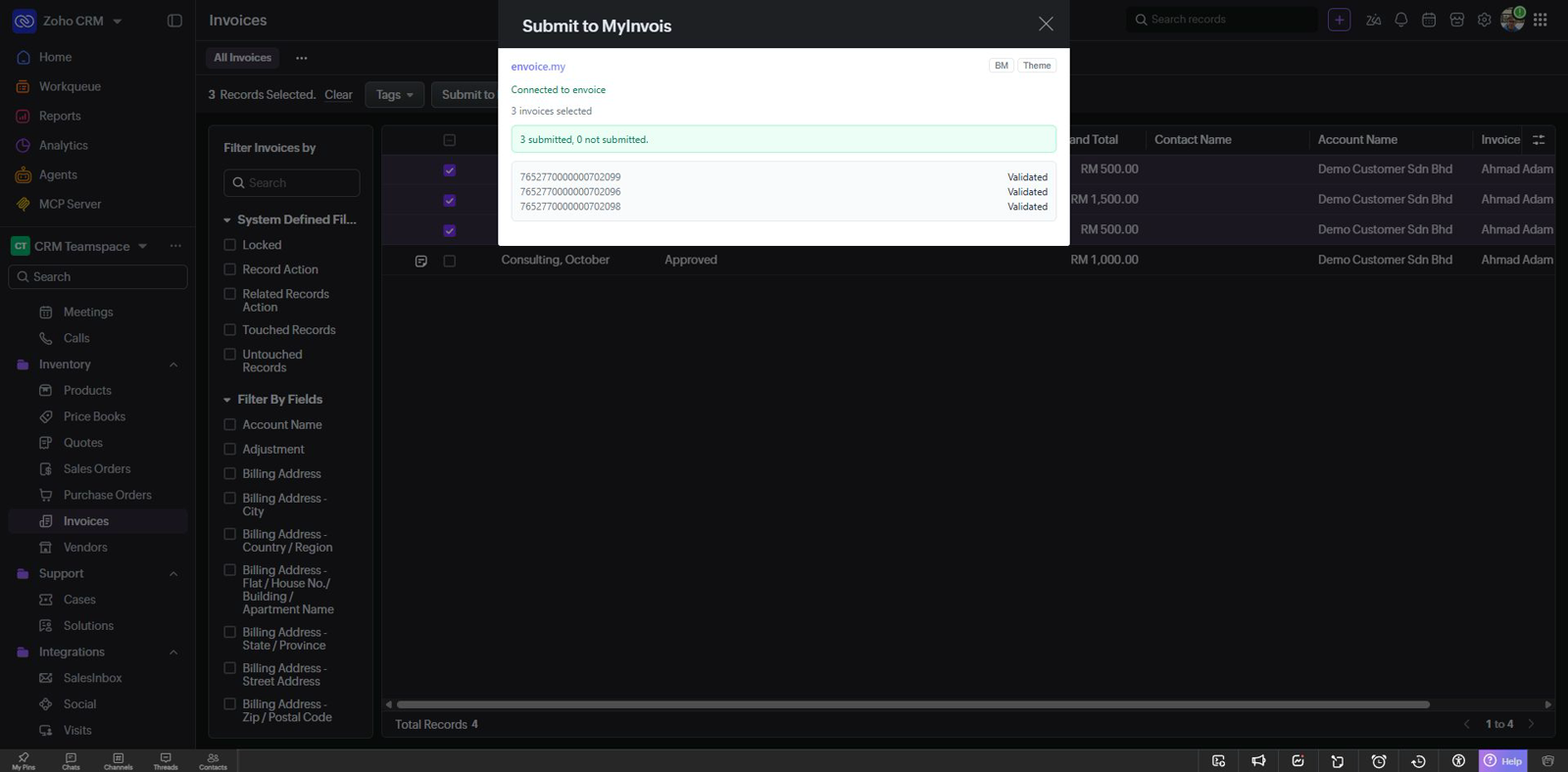Enable the Touched Records filter

point(229,330)
